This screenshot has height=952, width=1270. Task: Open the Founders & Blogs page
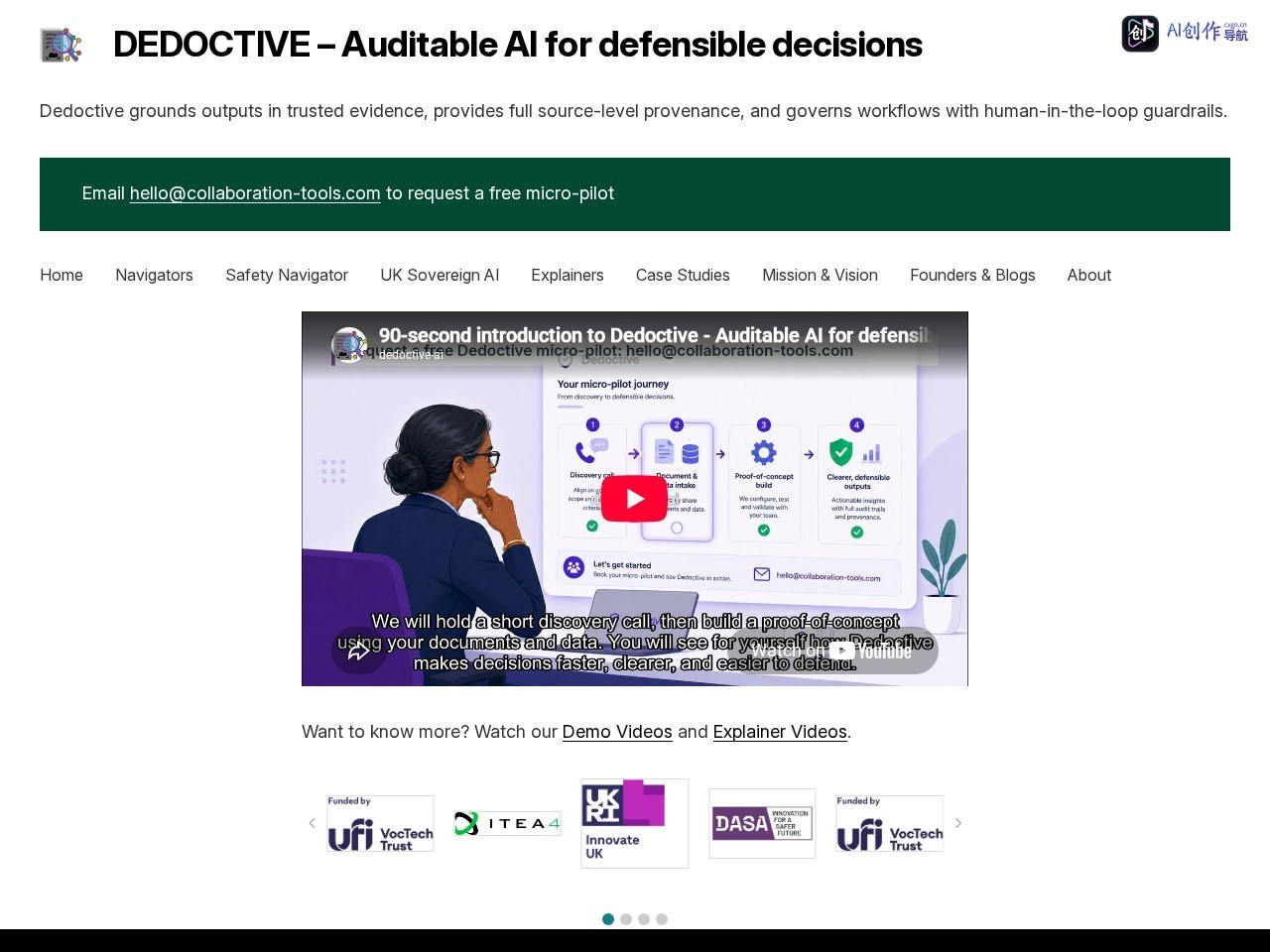click(x=972, y=275)
